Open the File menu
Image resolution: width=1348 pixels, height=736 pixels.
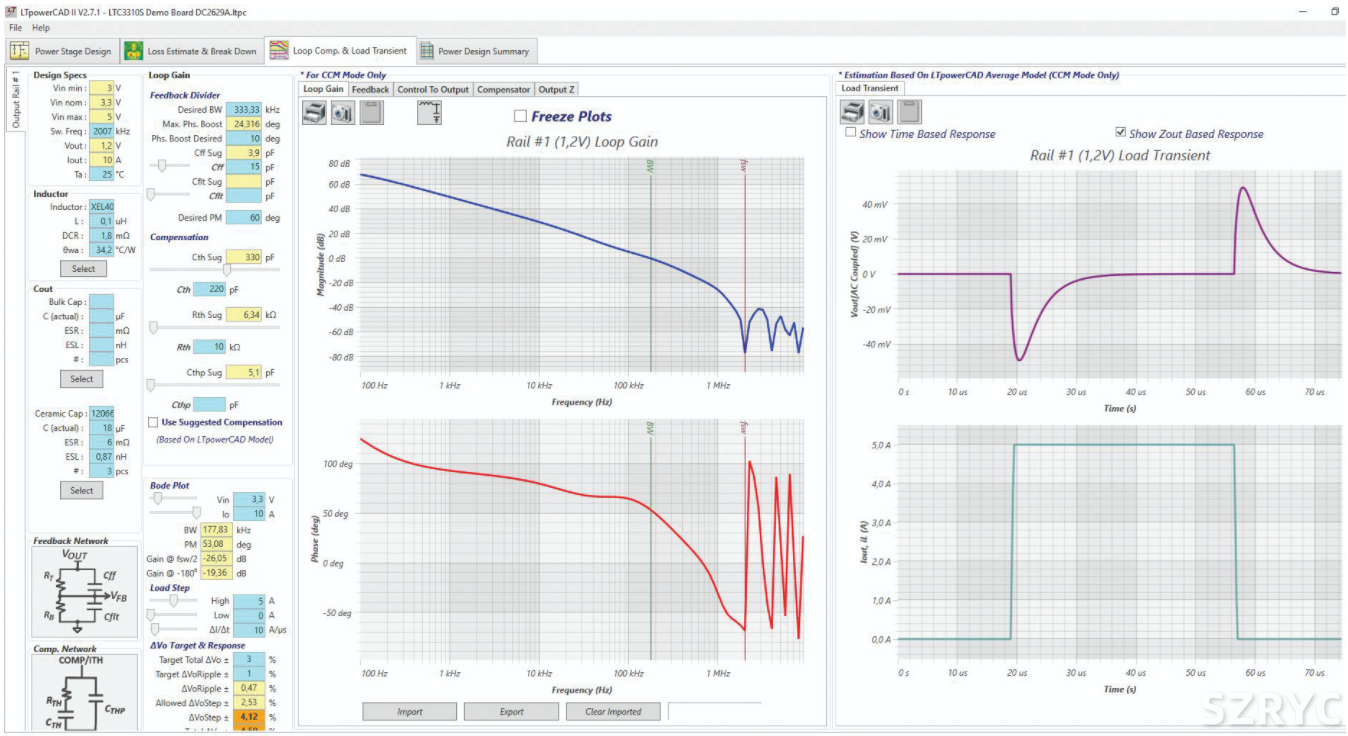15,28
